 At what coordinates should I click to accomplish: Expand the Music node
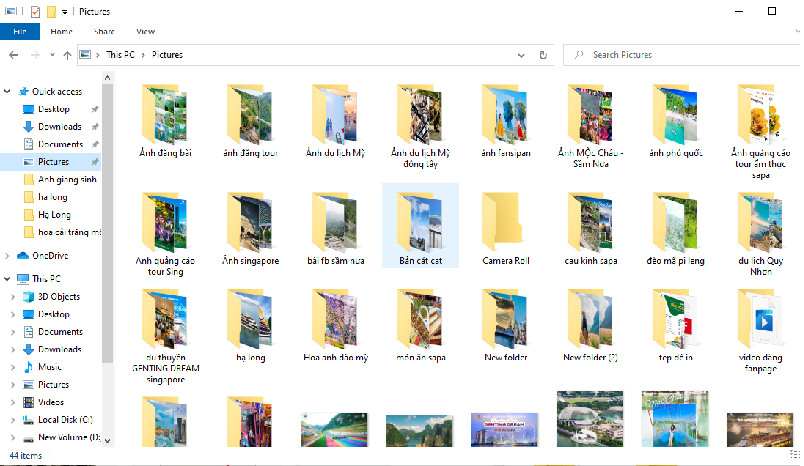point(13,367)
